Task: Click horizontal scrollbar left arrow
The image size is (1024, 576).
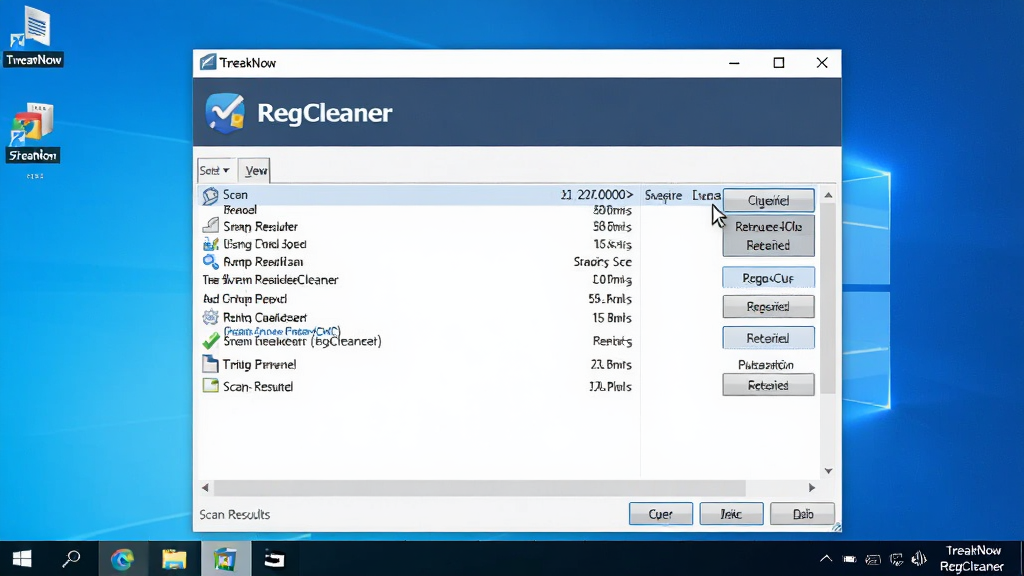Action: coord(205,487)
